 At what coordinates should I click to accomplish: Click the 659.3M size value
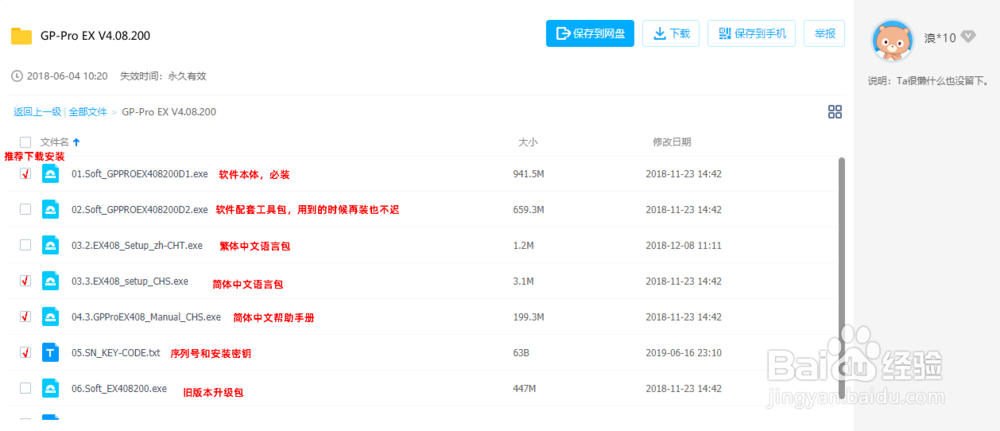(529, 209)
